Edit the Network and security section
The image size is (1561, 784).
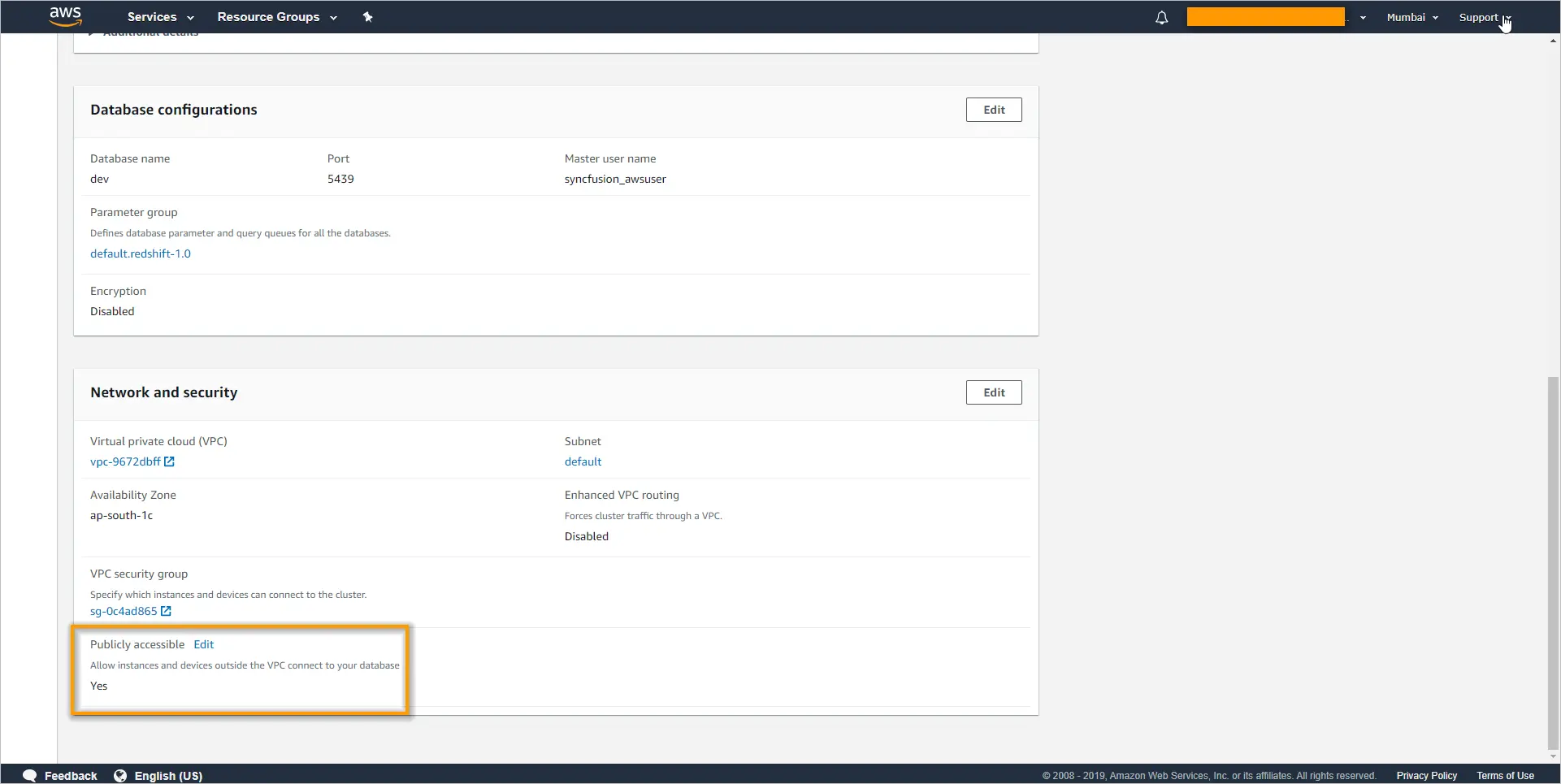point(993,392)
